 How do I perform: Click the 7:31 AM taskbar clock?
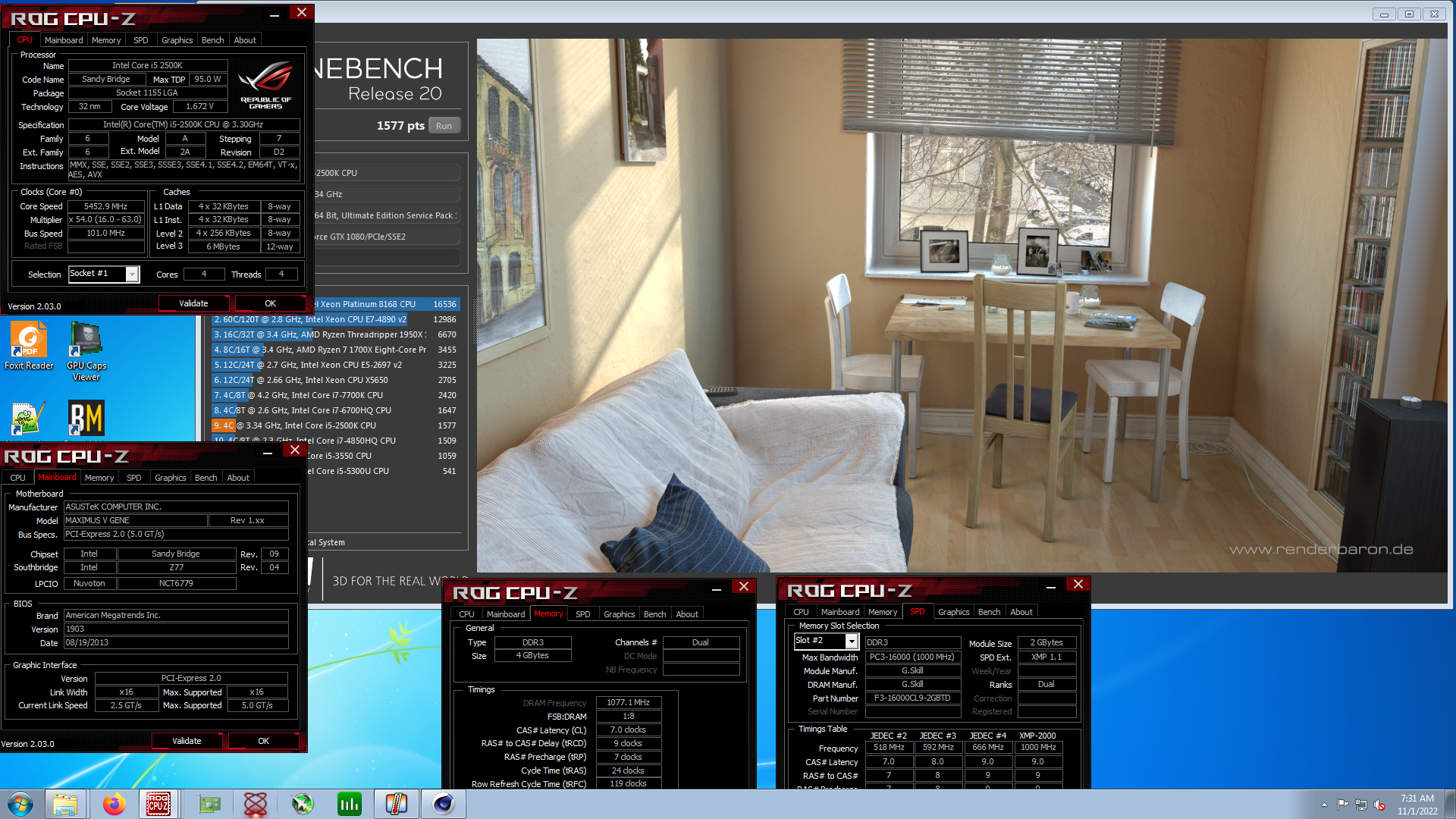(x=1417, y=805)
